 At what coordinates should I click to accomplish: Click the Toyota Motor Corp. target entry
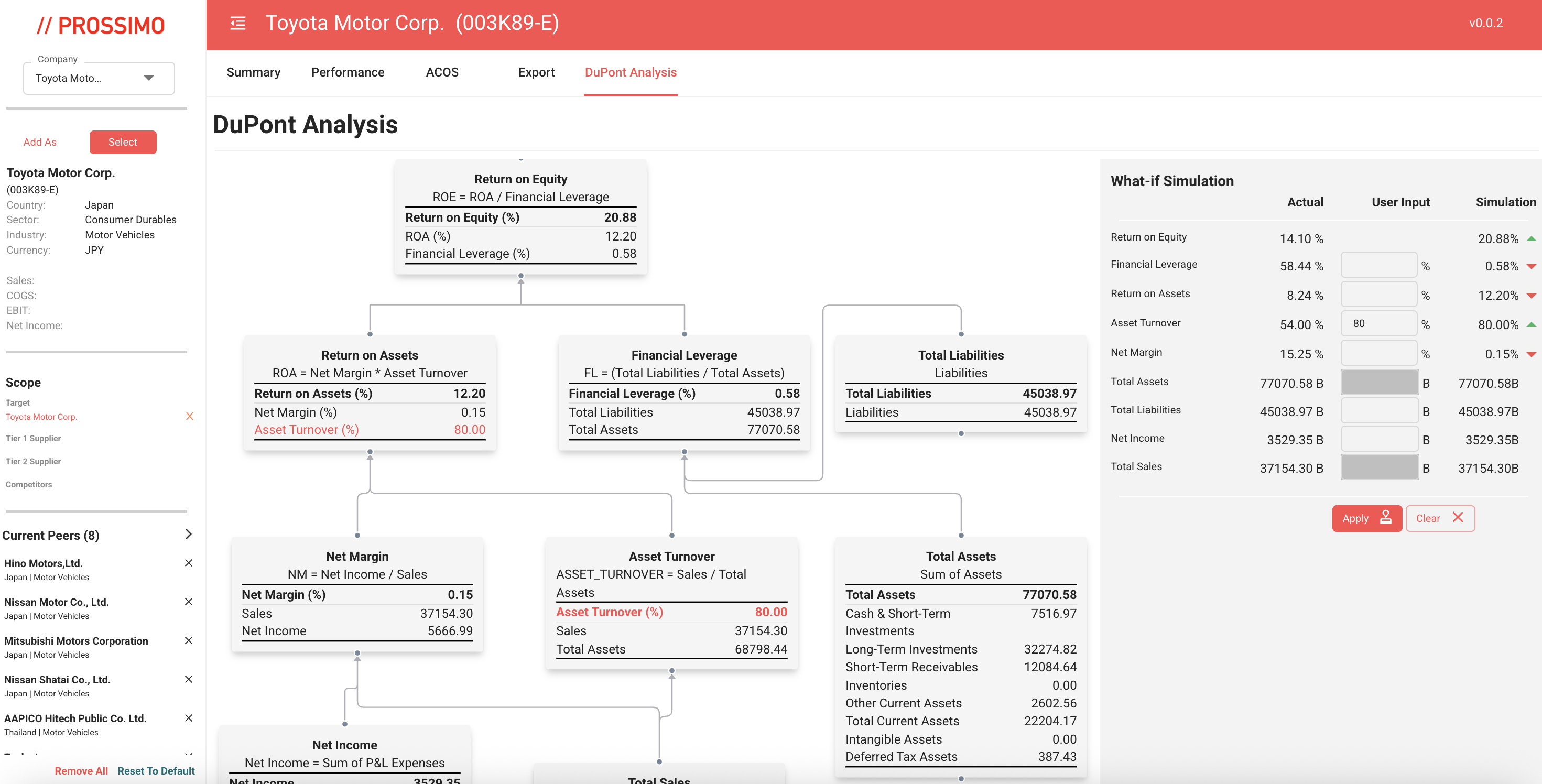pos(41,417)
